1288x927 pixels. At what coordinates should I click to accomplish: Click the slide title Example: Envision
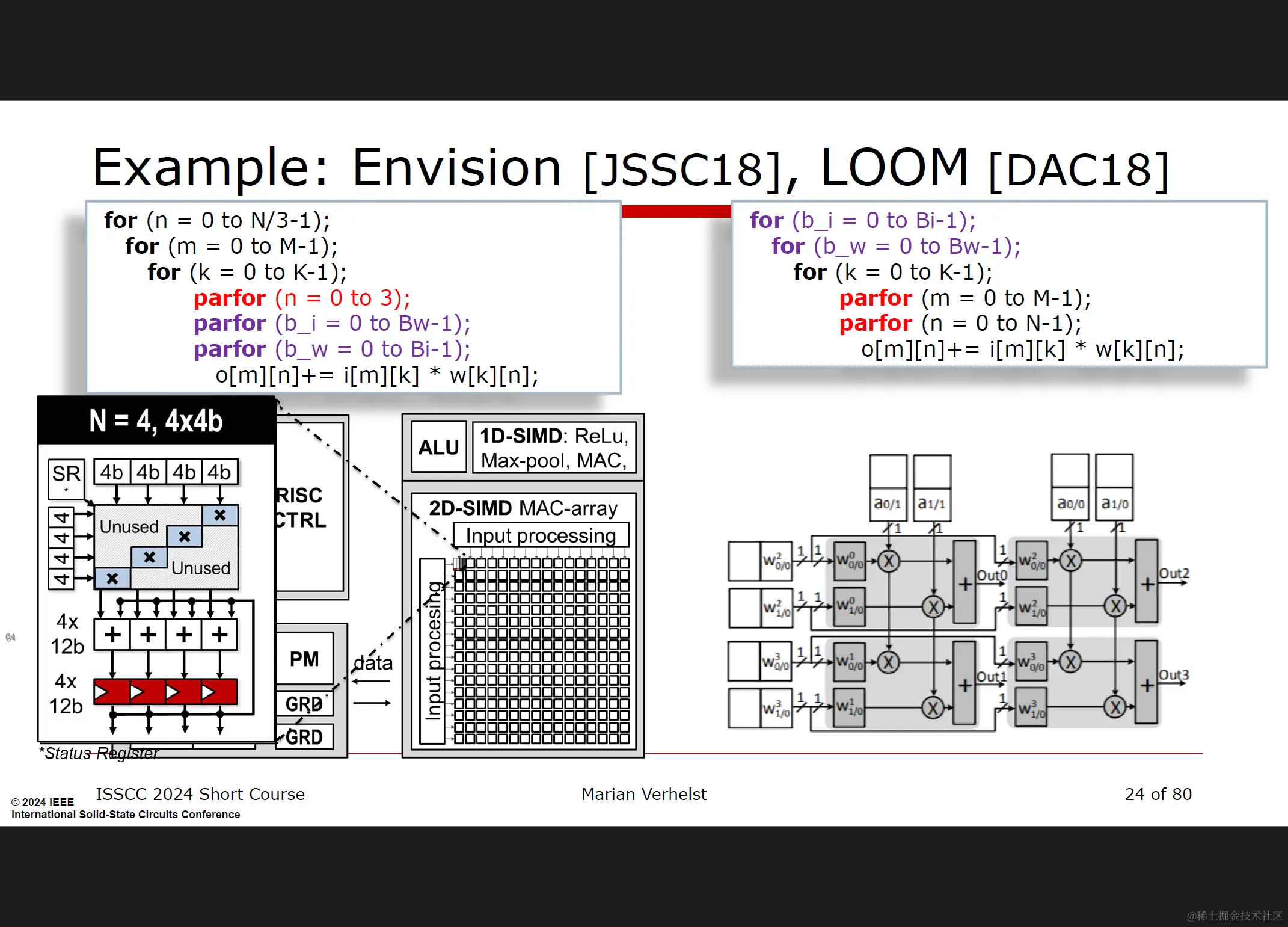(326, 168)
